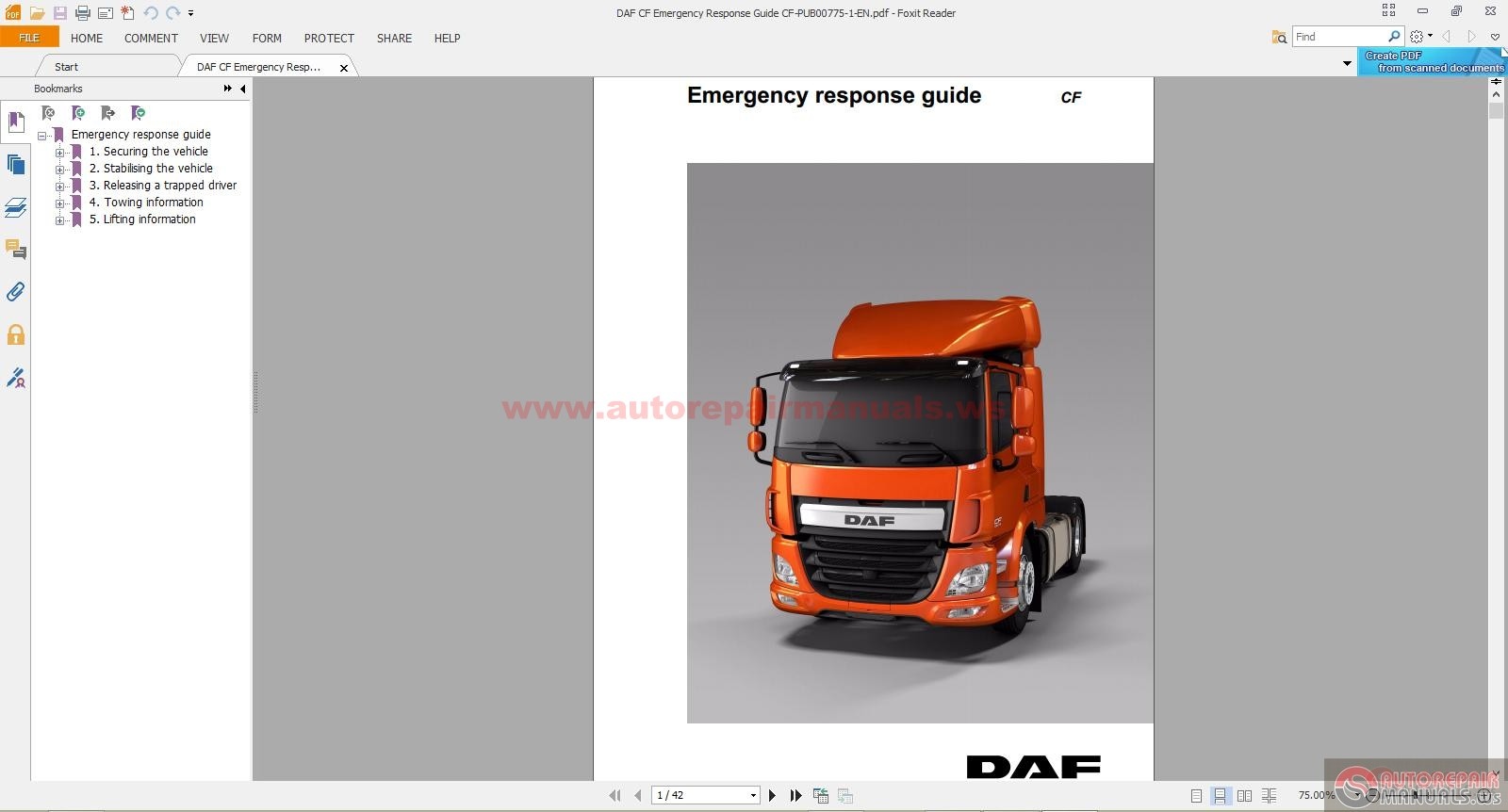
Task: Open the Bookmarks panel sidebar icon
Action: click(x=16, y=122)
